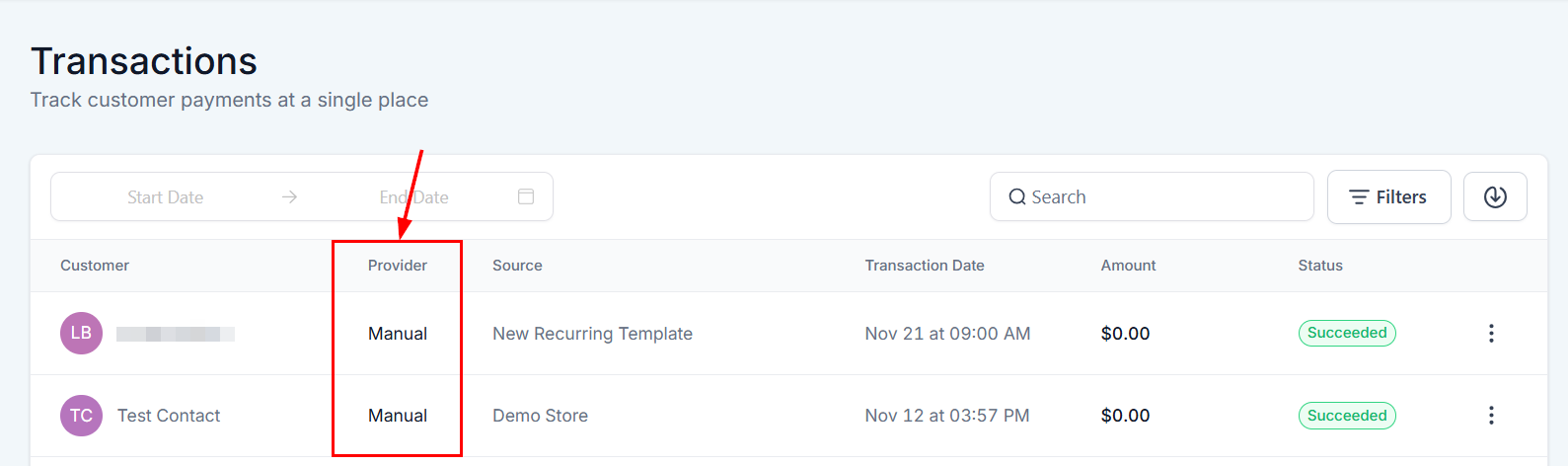Click the New Recurring Template source
This screenshot has width=1568, height=466.
[x=592, y=334]
